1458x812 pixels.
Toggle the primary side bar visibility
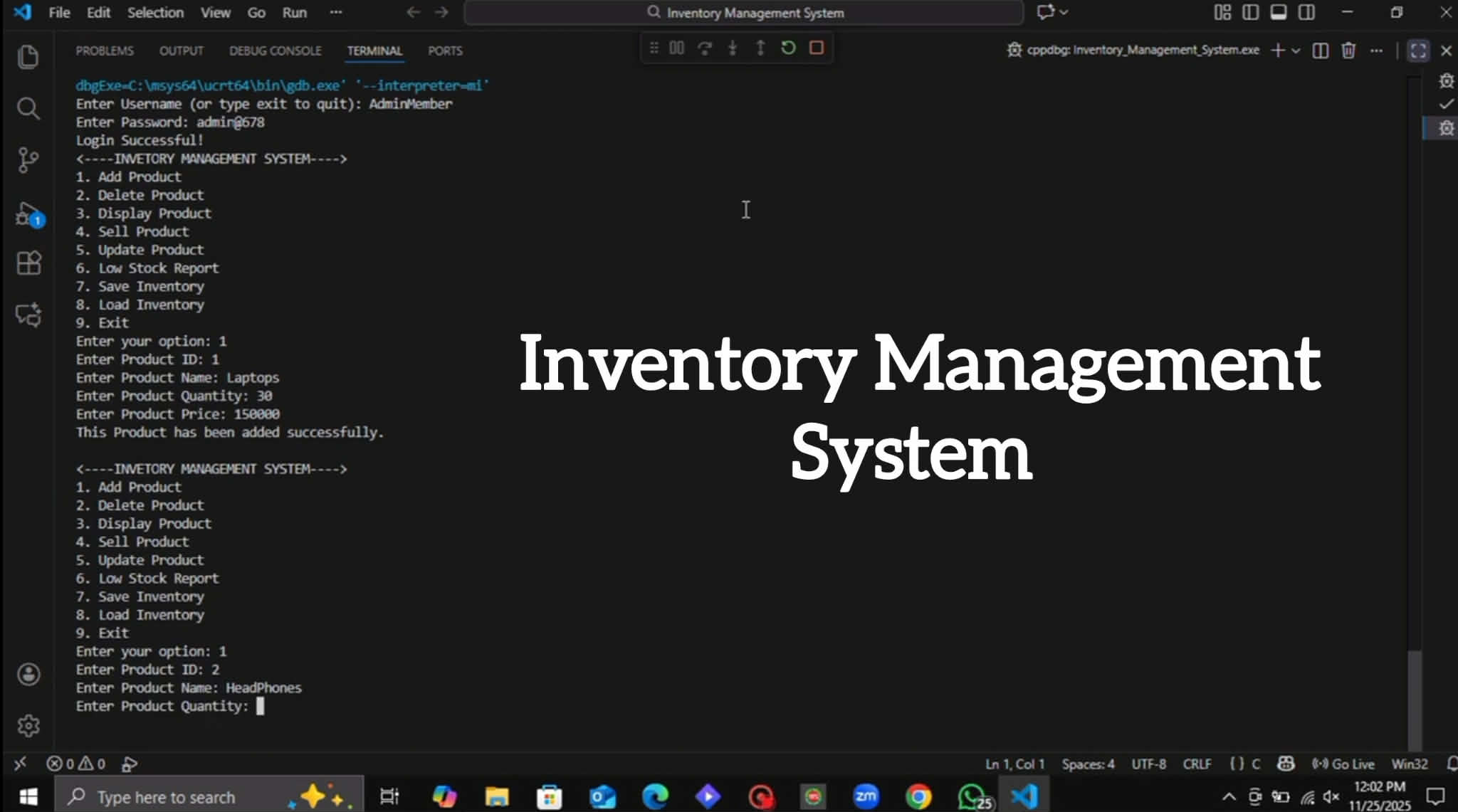(x=1250, y=13)
